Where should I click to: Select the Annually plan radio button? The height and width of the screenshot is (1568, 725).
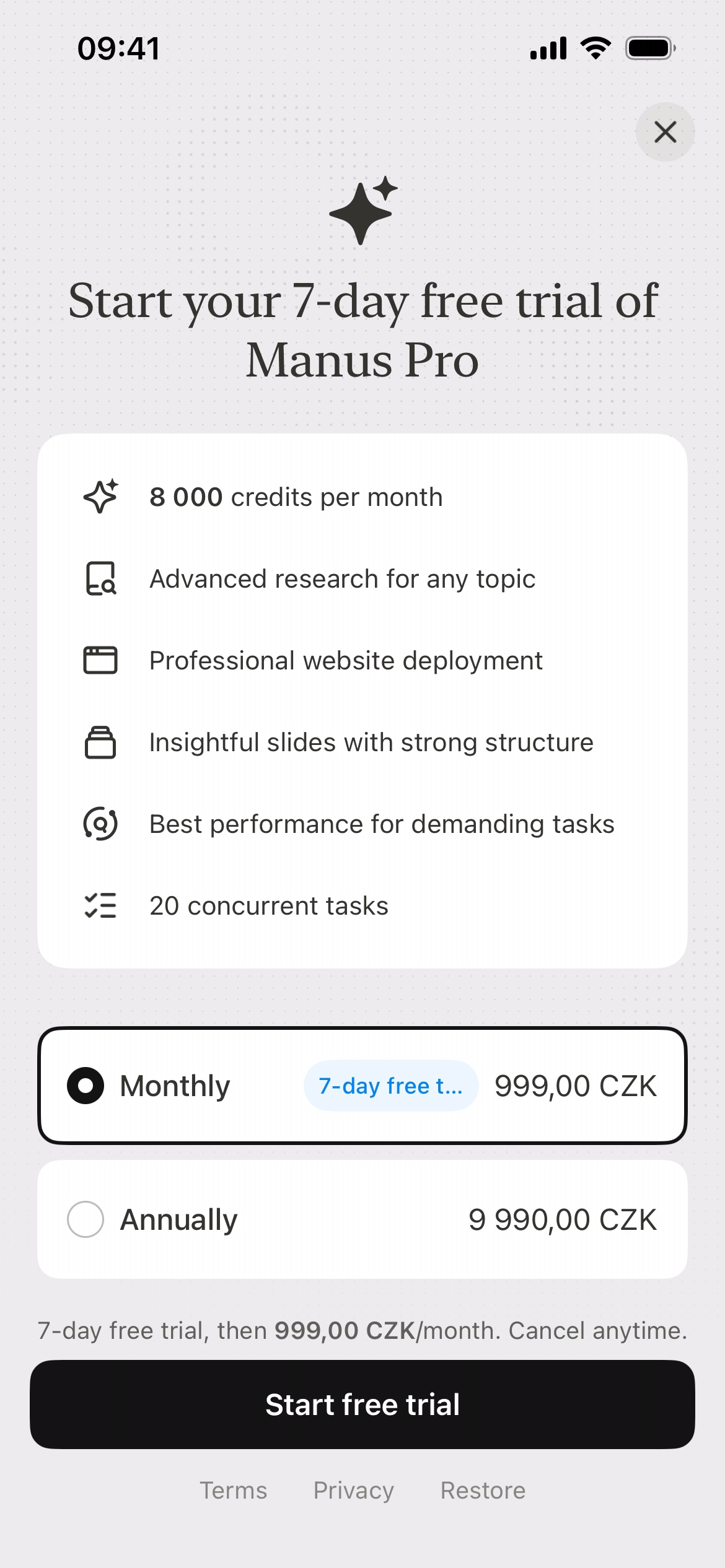(86, 1219)
